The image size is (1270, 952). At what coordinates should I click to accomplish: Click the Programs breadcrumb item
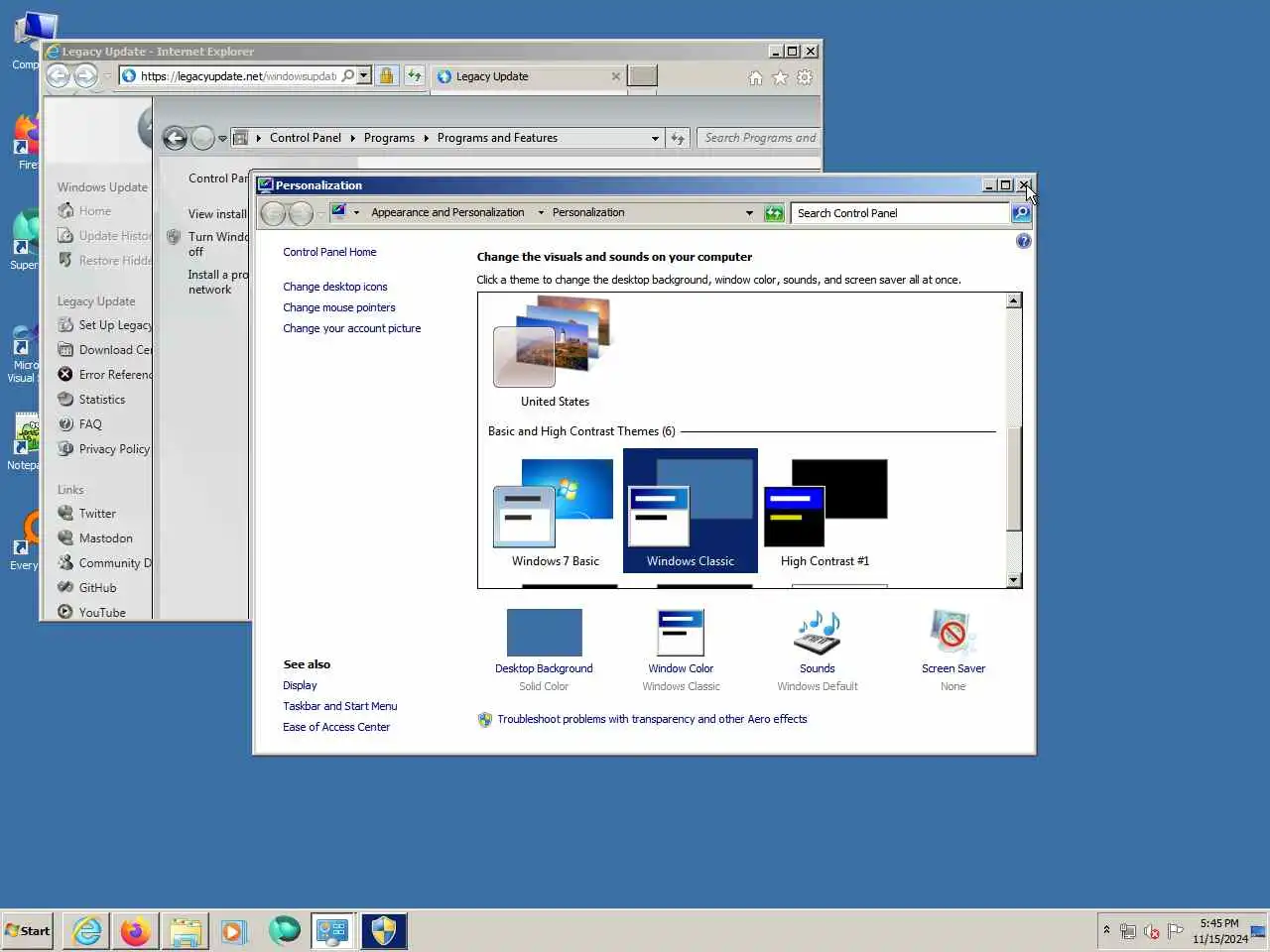click(389, 139)
